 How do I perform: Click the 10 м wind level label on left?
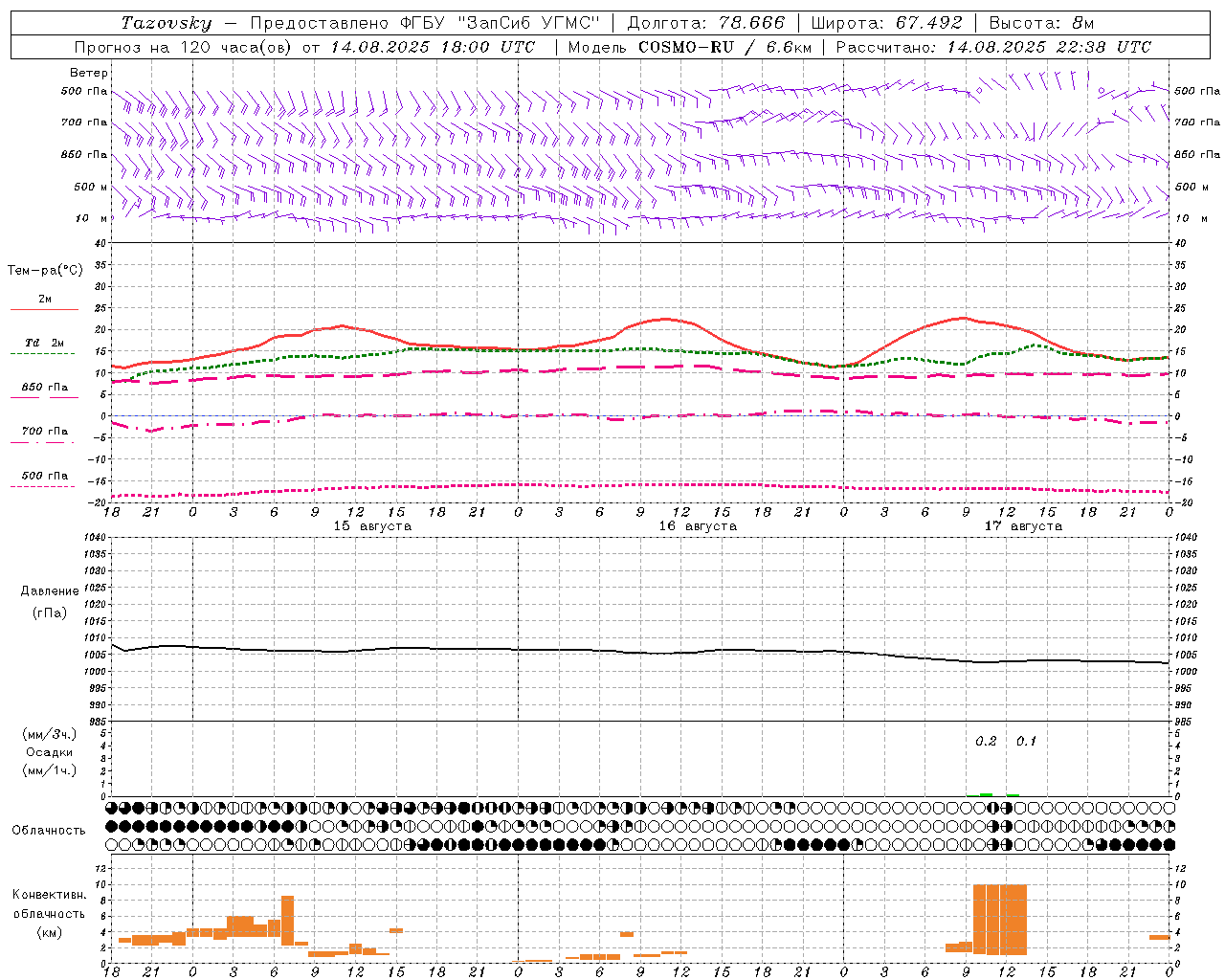pyautogui.click(x=92, y=218)
